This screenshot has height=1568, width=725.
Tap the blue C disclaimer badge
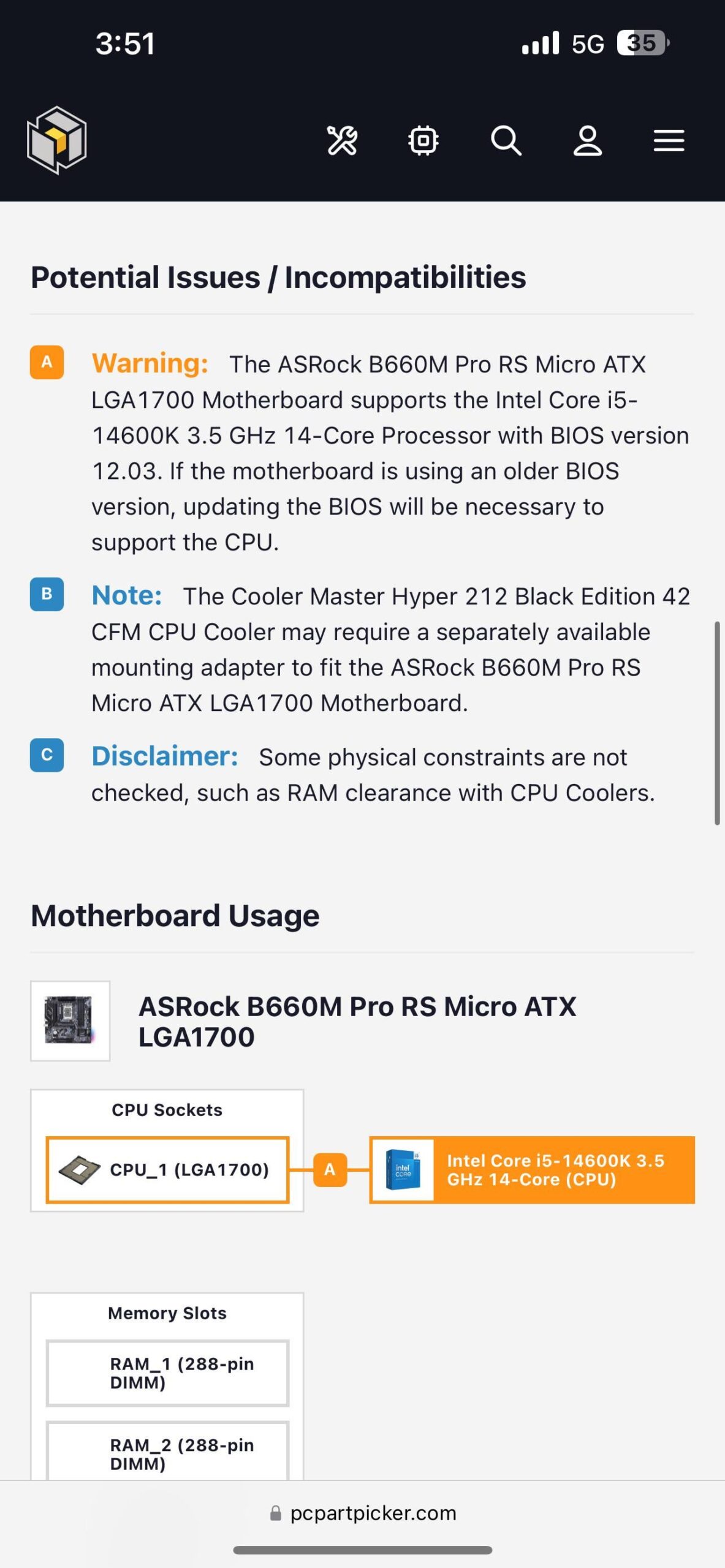(x=47, y=755)
